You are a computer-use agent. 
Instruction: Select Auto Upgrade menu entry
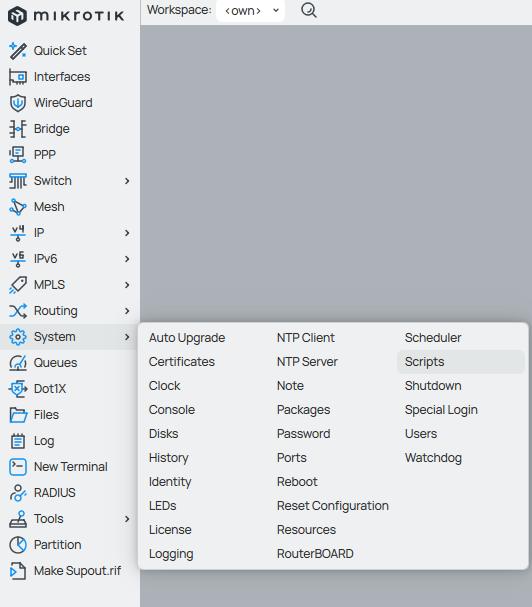(187, 338)
